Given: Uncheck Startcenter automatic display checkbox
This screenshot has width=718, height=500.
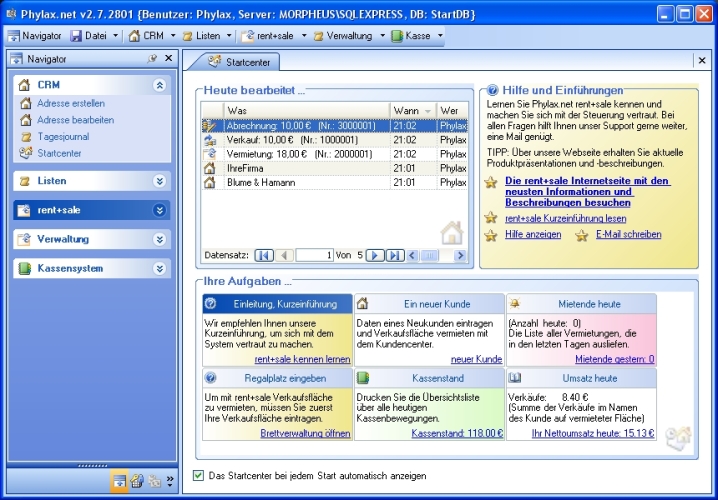Looking at the screenshot, I should 198,476.
